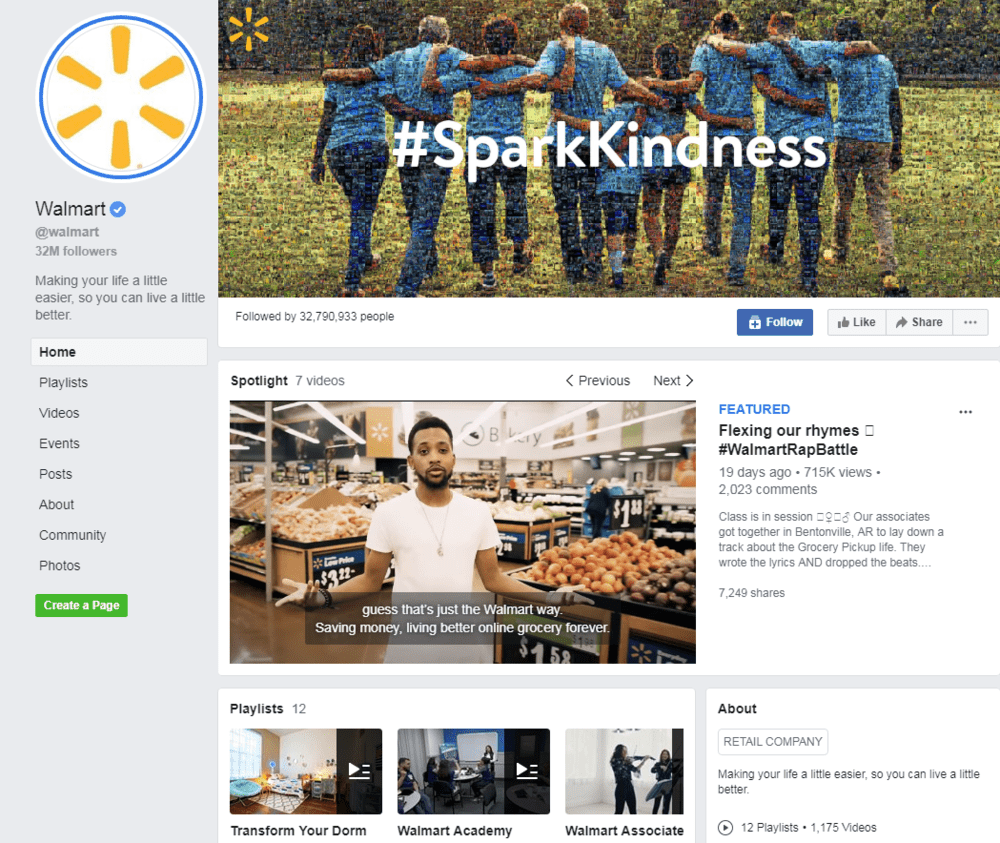Viewport: 1000px width, 843px height.
Task: Open the Playlists sidebar section
Action: [x=63, y=383]
